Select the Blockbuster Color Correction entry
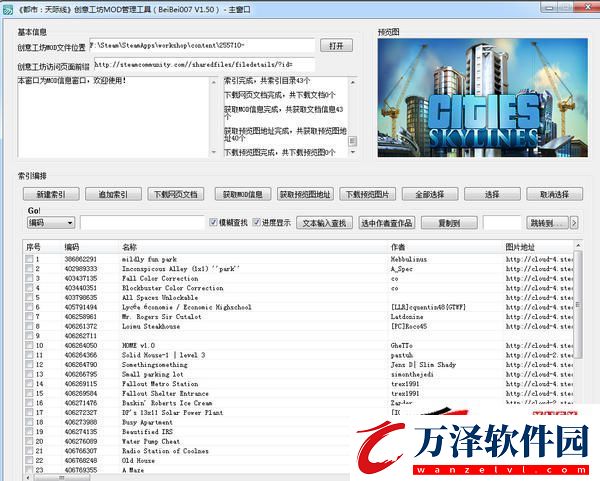This screenshot has height=481, width=600. tap(173, 288)
